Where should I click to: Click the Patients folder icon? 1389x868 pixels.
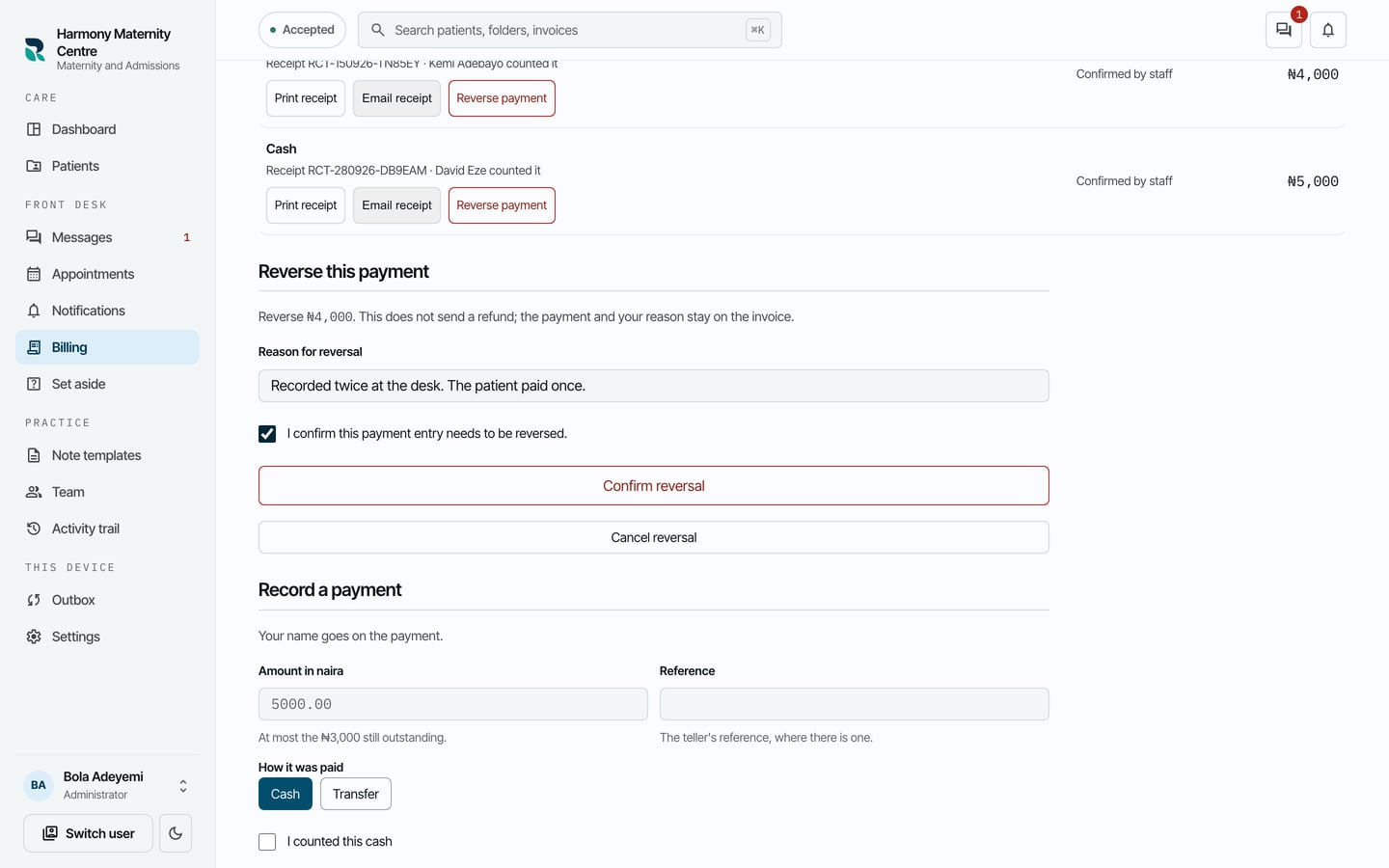34,166
